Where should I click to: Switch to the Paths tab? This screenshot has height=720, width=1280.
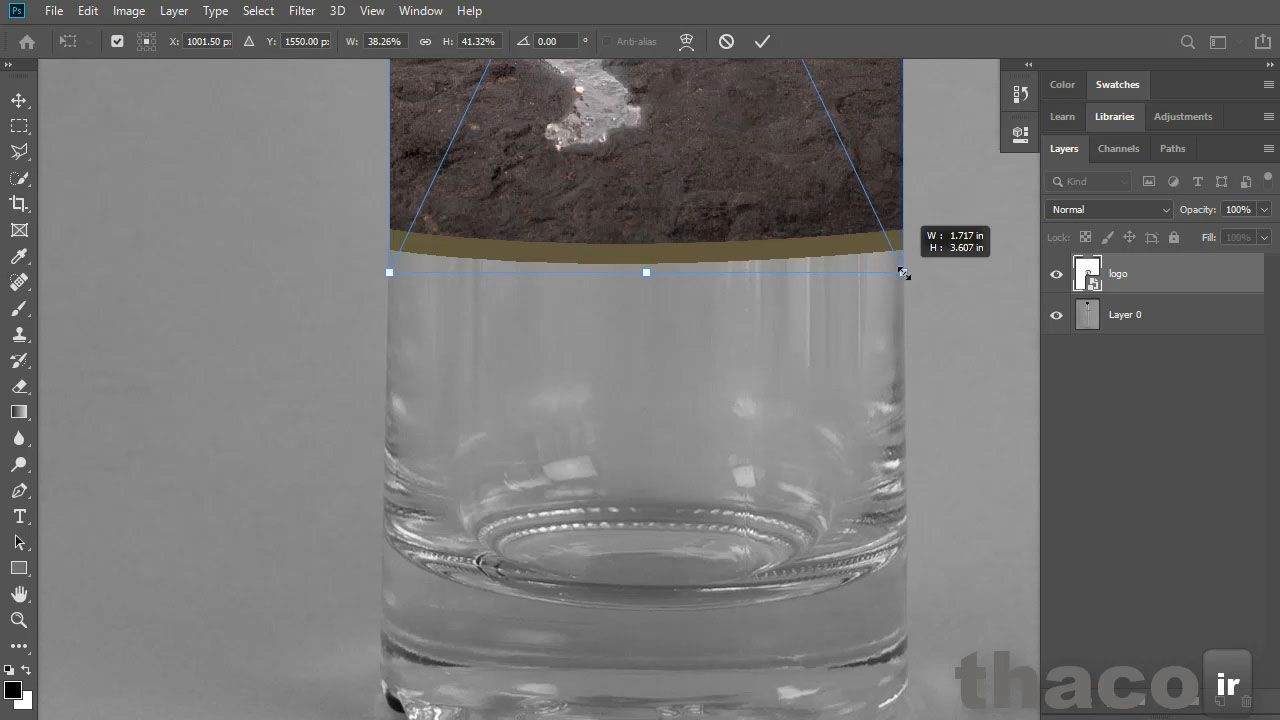pos(1172,149)
